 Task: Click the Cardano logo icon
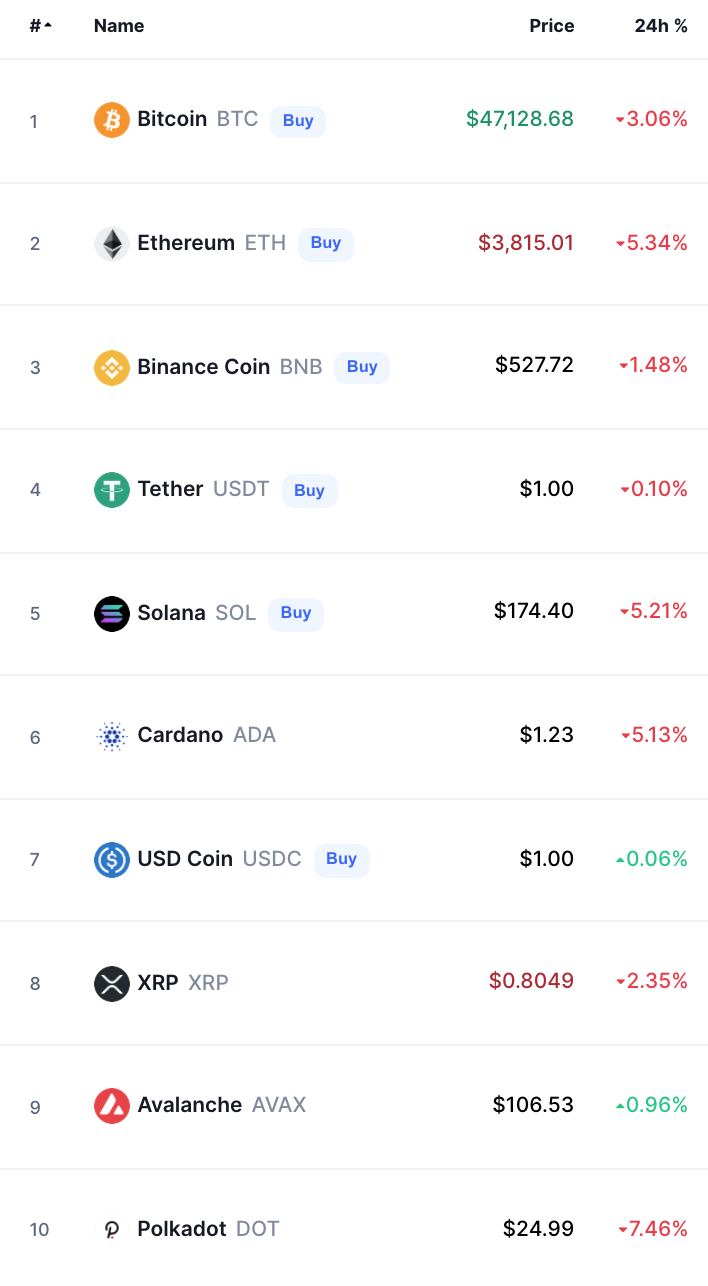[x=111, y=736]
